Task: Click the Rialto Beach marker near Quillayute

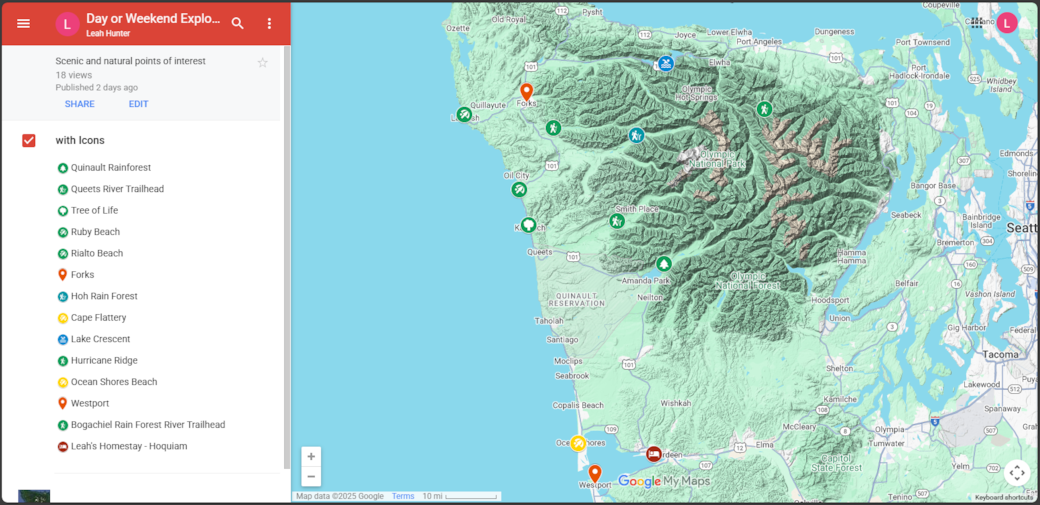Action: (464, 115)
